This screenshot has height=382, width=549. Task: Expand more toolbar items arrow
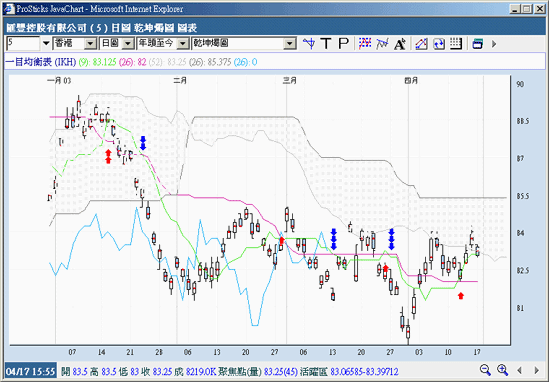tap(494, 44)
